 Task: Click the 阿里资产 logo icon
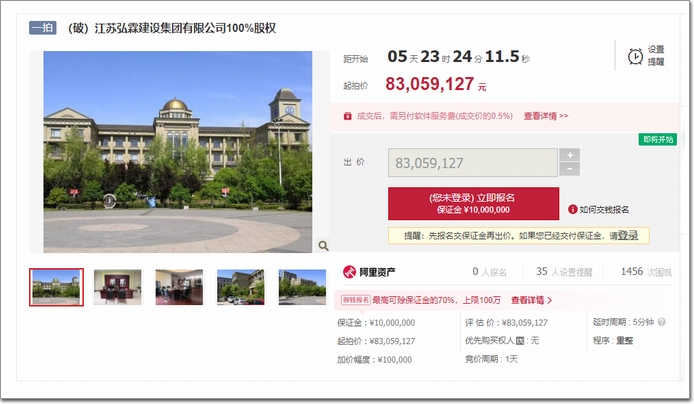point(349,272)
